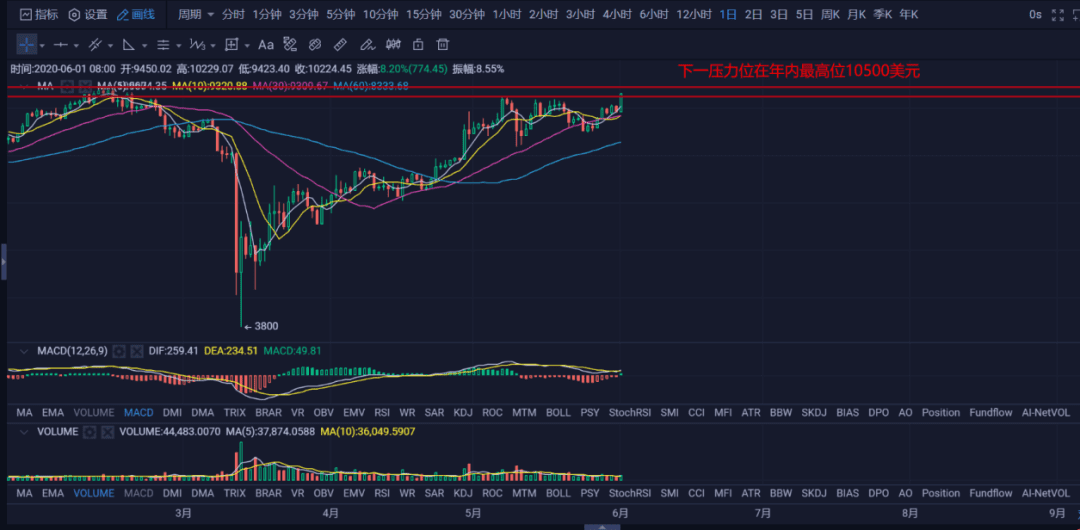Toggle TRIX in the VOLUME panel indicator bar
The height and width of the screenshot is (530, 1080).
click(234, 493)
